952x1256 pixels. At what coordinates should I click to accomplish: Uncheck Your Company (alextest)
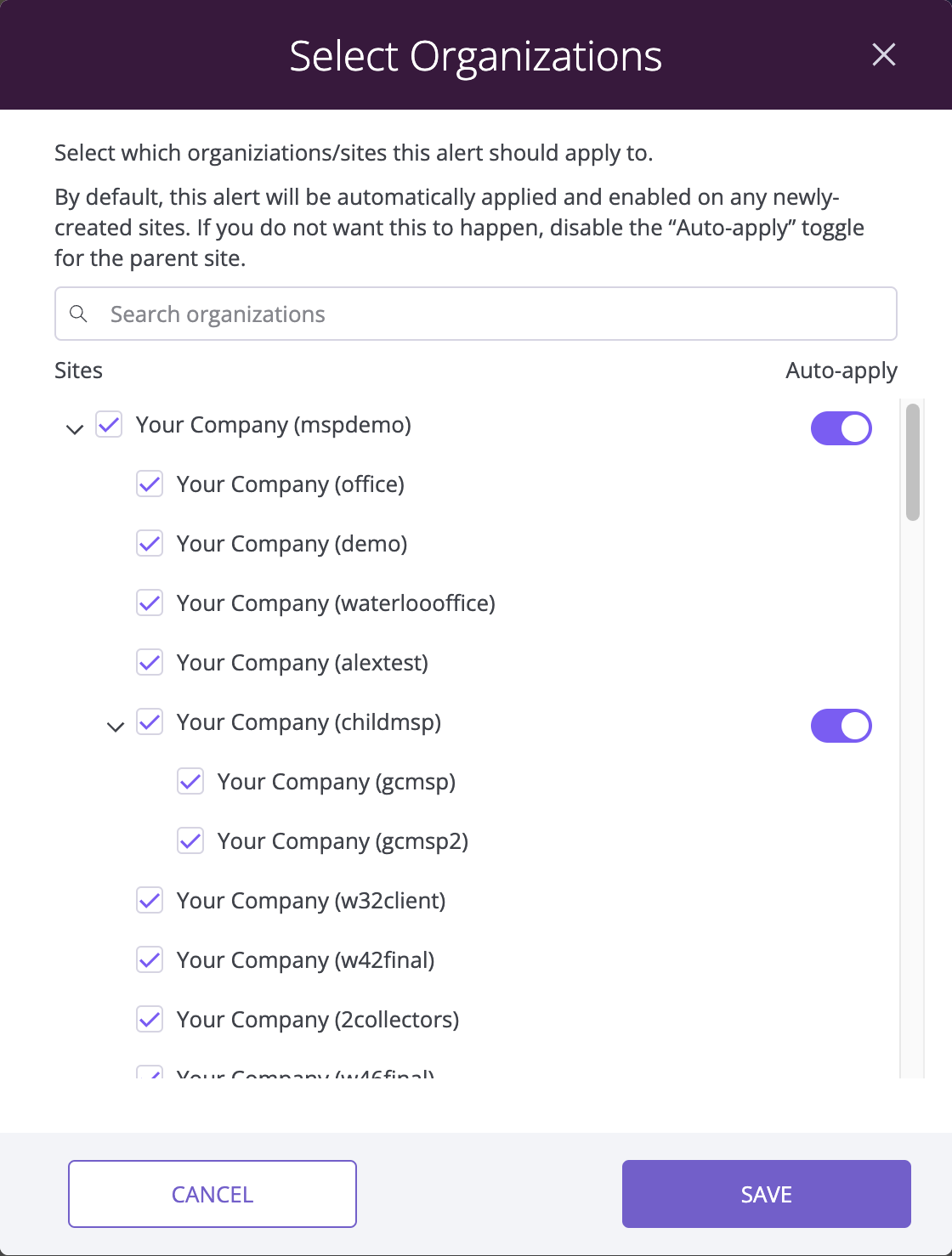pos(150,663)
